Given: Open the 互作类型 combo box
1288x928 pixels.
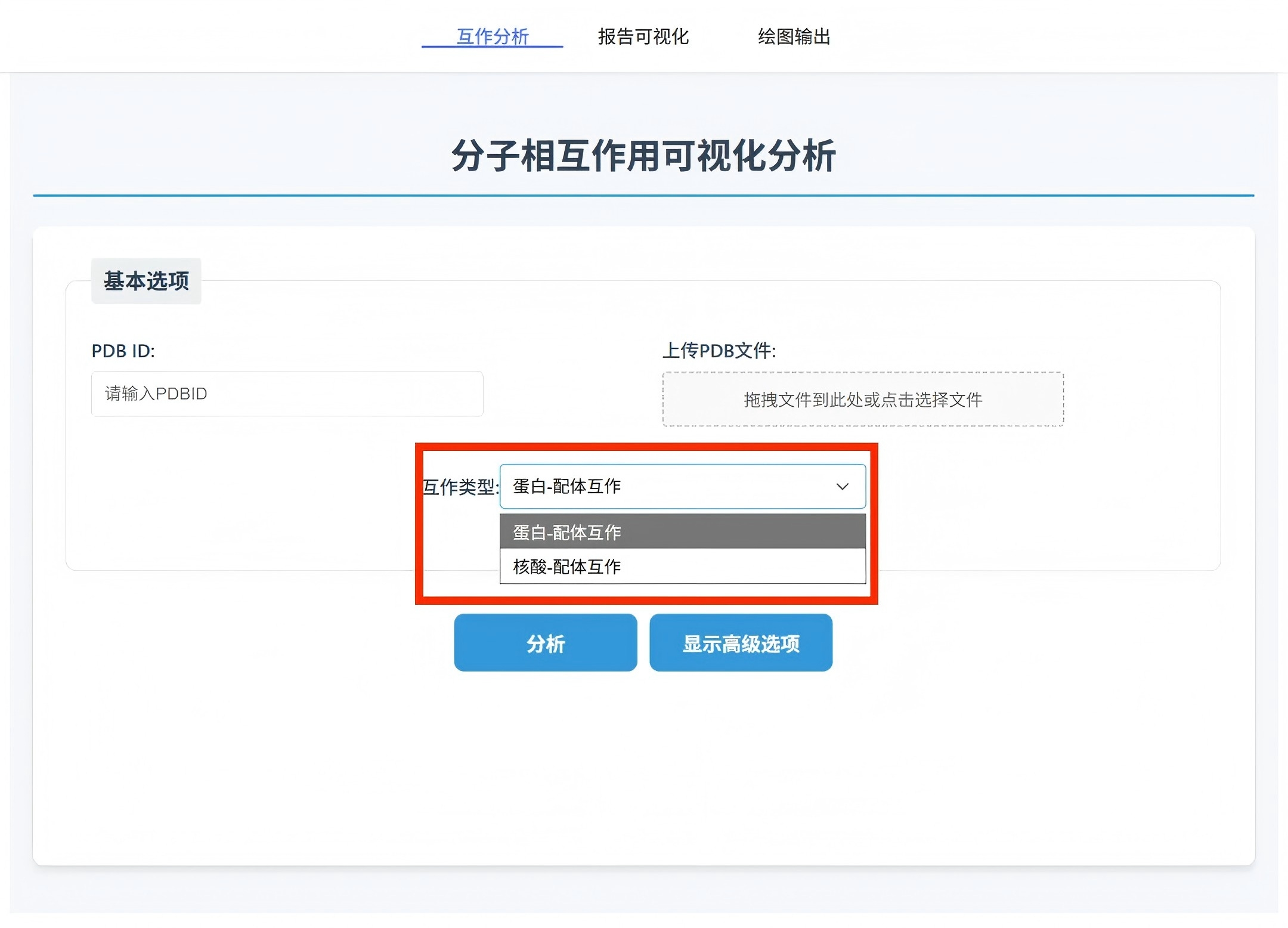Looking at the screenshot, I should coord(682,487).
